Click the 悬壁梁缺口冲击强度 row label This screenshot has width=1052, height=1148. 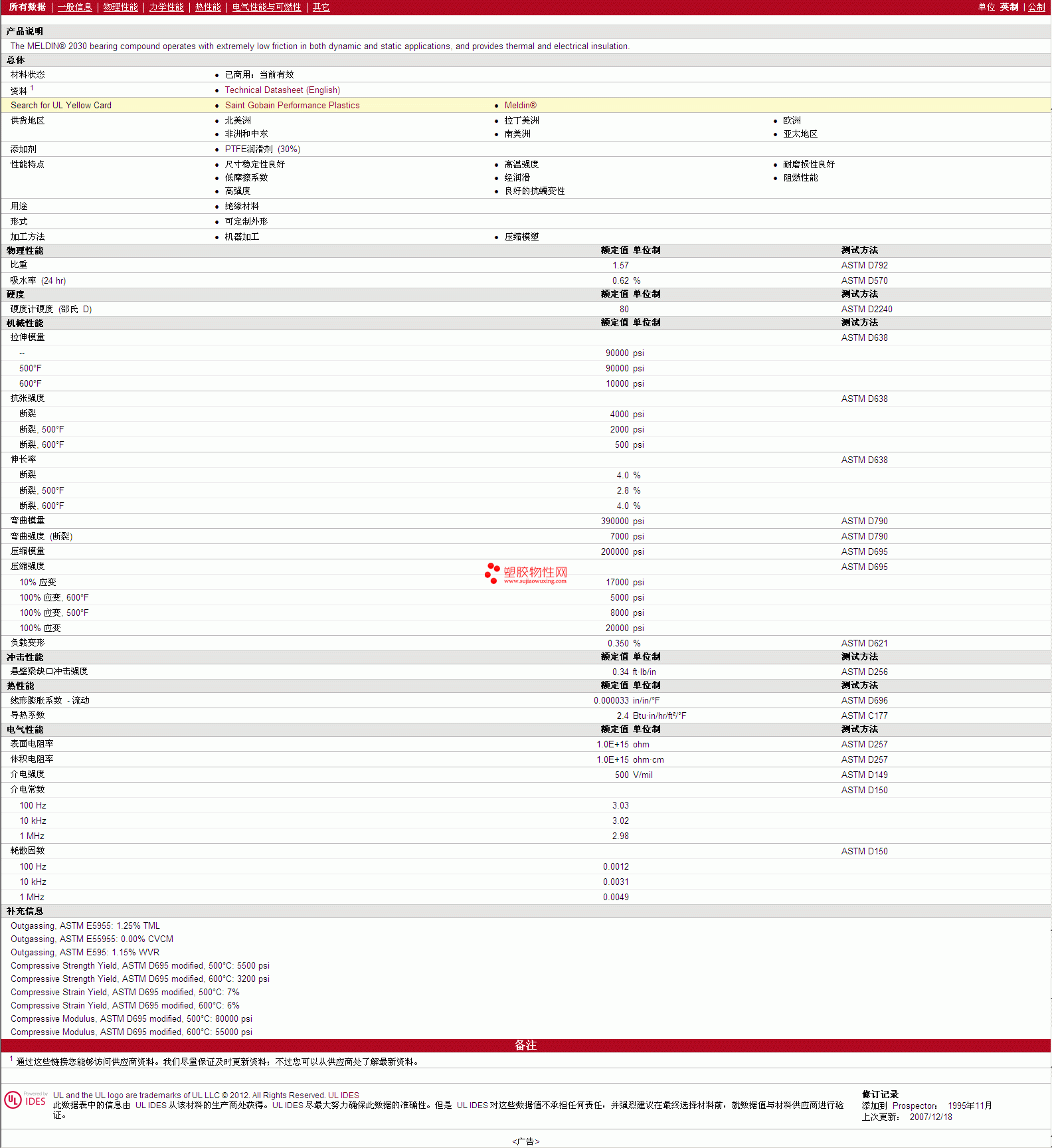(x=49, y=672)
